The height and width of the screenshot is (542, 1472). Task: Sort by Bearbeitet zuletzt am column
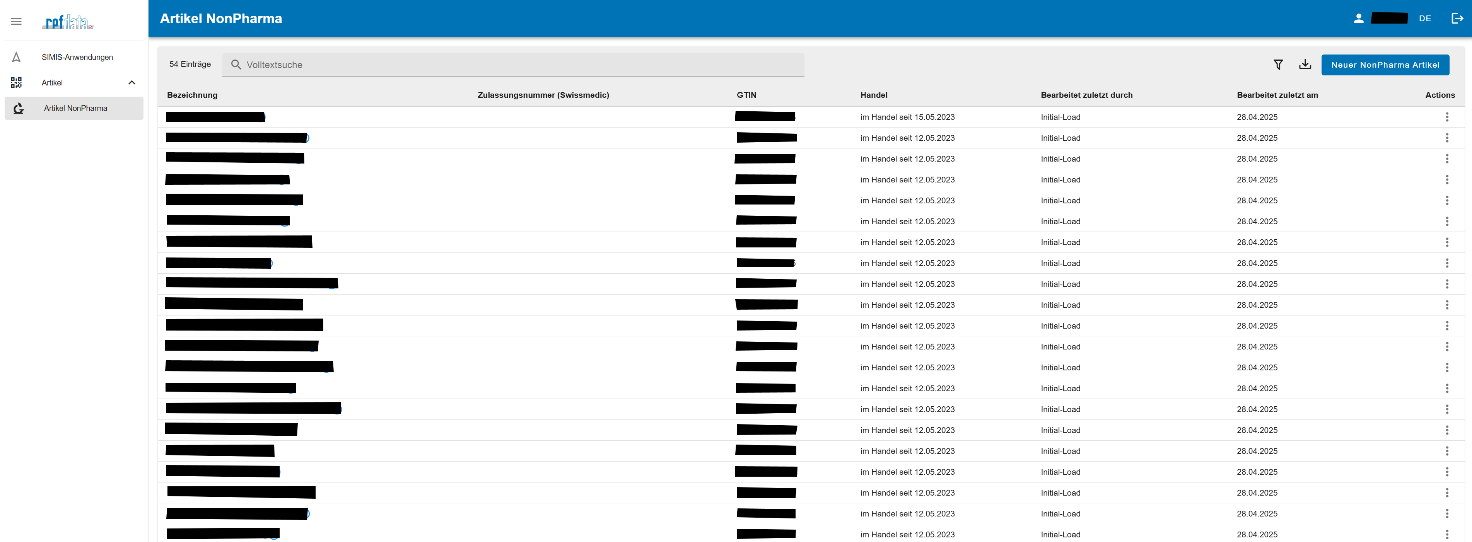[1277, 95]
